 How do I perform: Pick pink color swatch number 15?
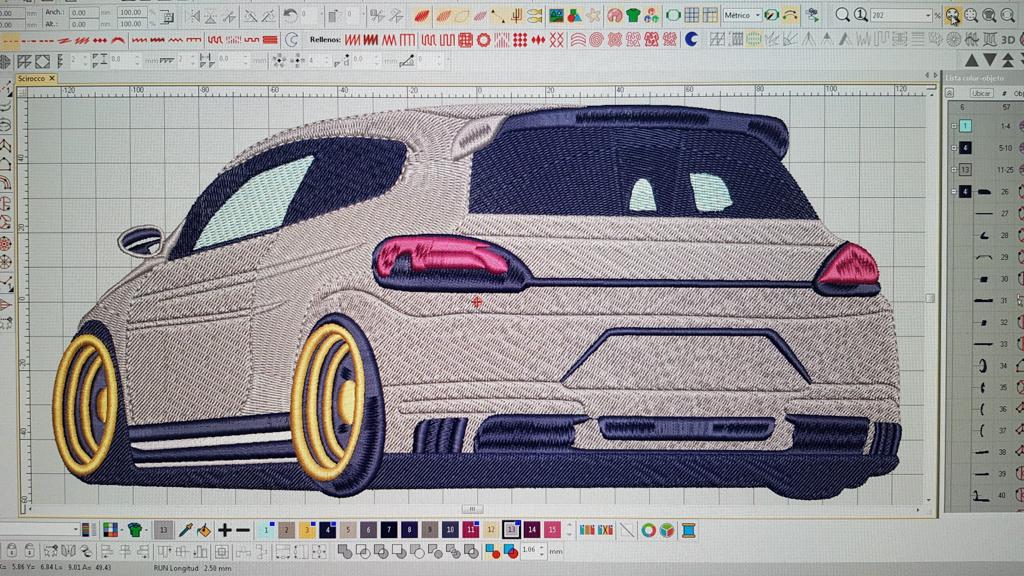click(x=552, y=530)
